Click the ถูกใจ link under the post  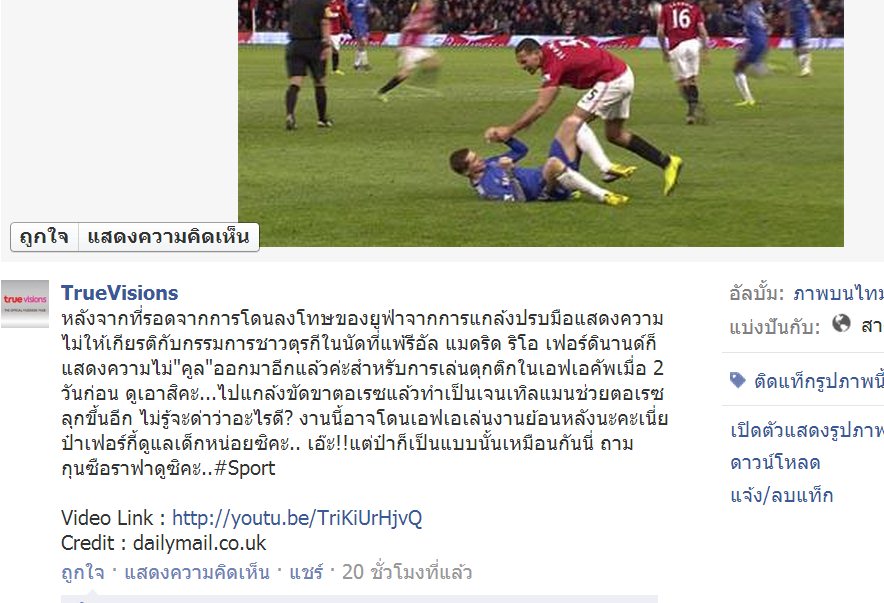(83, 572)
